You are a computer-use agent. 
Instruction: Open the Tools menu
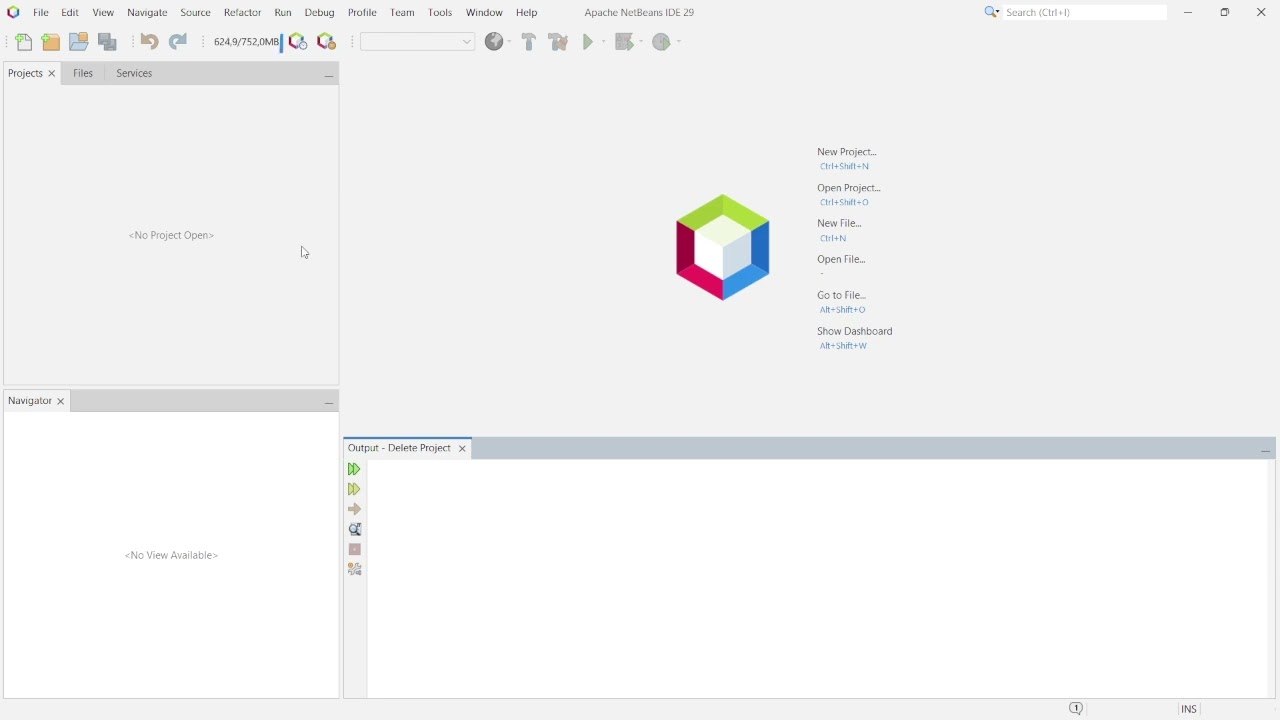(x=440, y=13)
